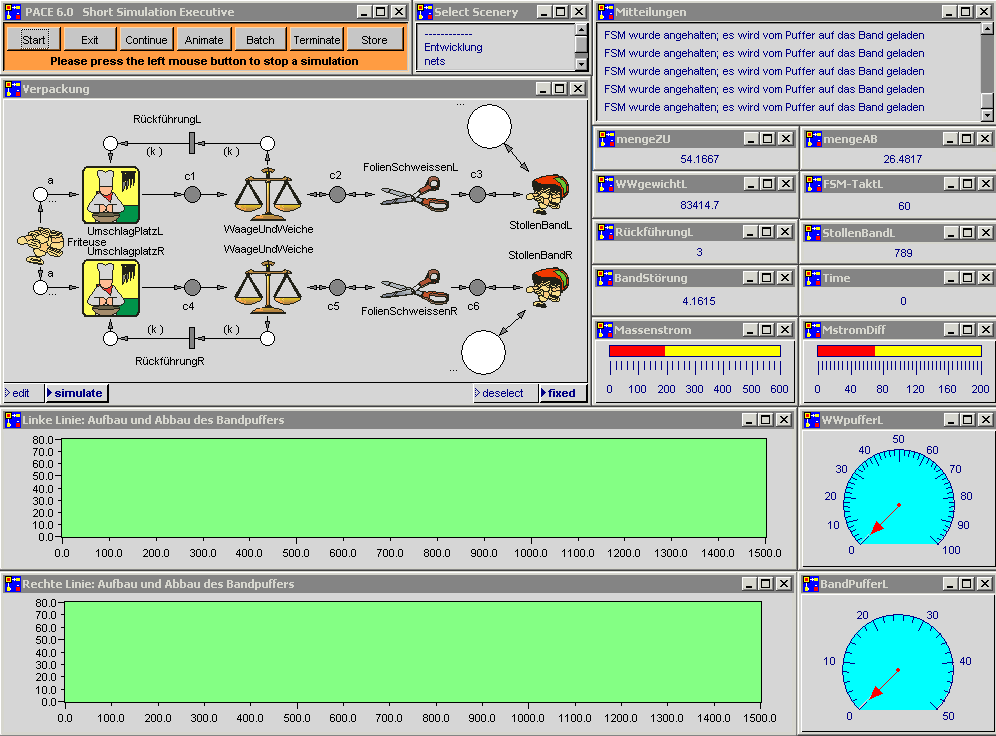996x736 pixels.
Task: Click the UmschlagPlatzL chef icon
Action: click(111, 194)
